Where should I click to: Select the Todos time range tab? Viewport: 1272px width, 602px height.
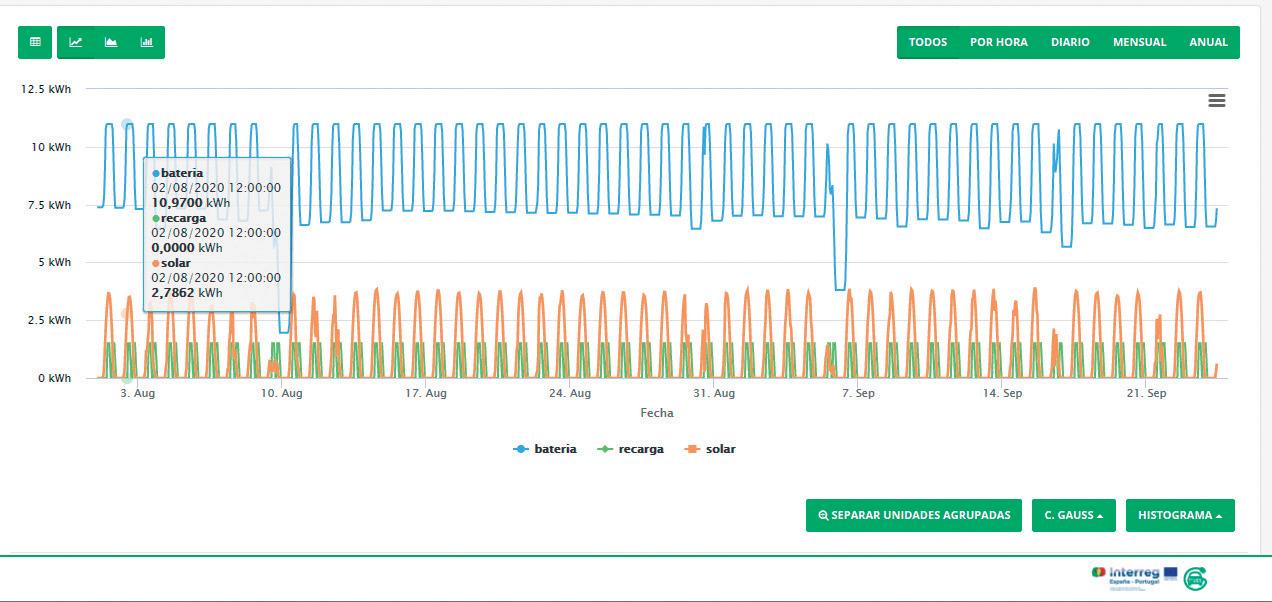click(x=928, y=42)
